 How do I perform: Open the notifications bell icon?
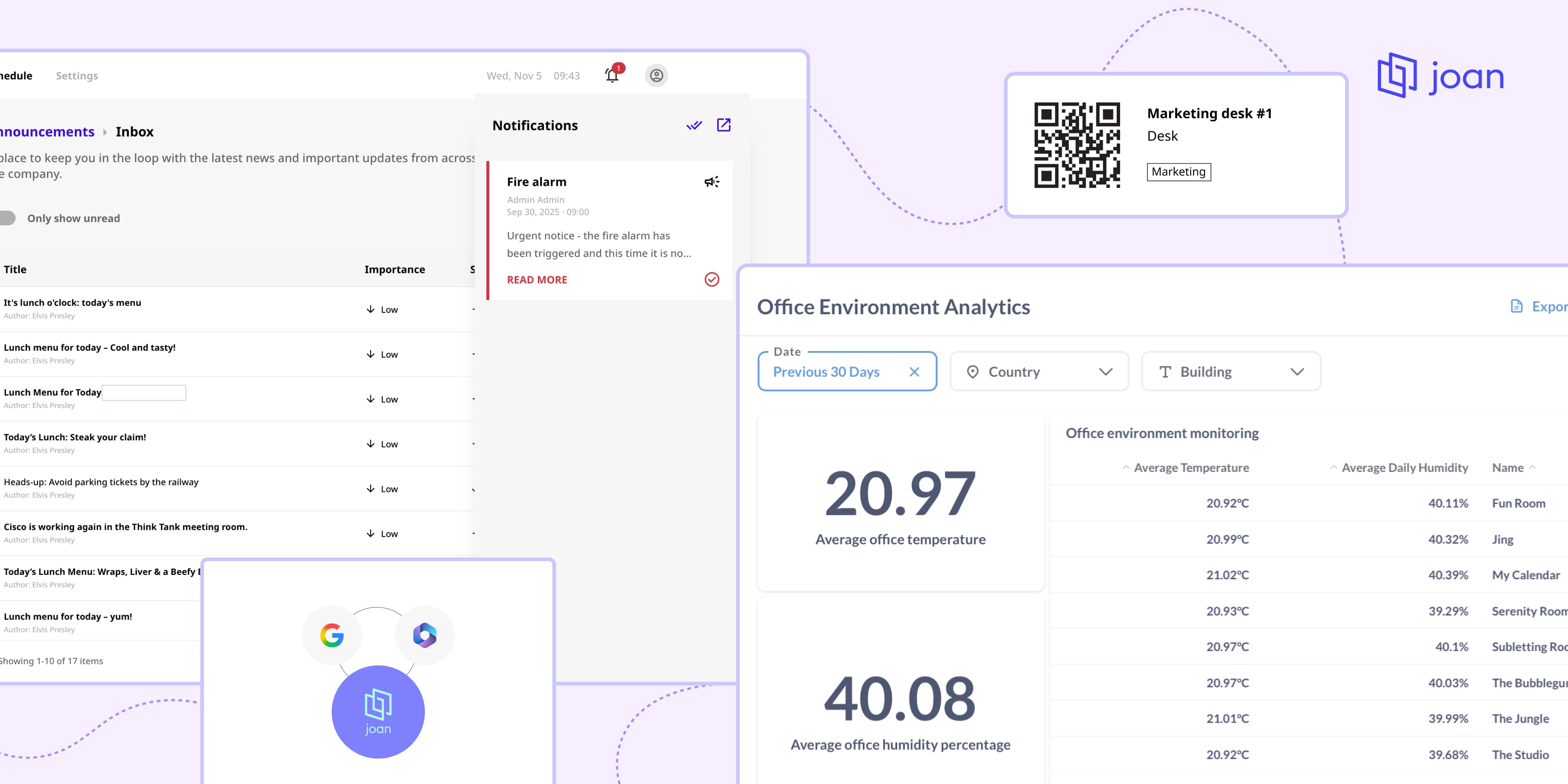tap(612, 75)
